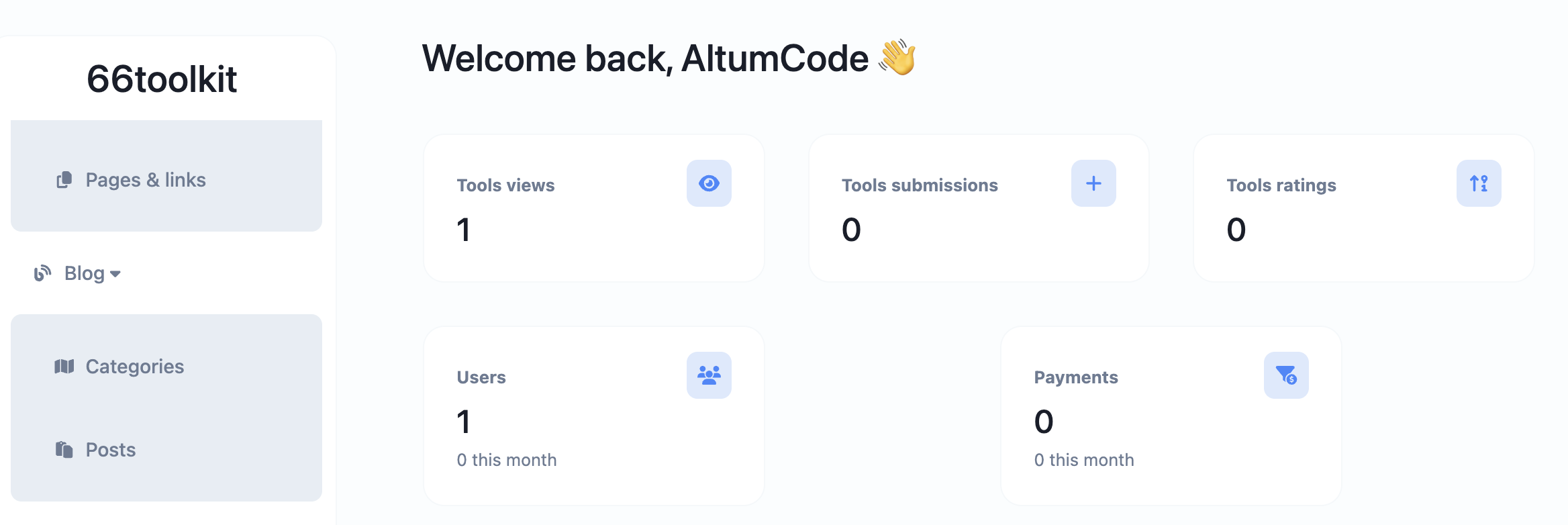
Task: Select the Tools ratings label
Action: pyautogui.click(x=1281, y=185)
